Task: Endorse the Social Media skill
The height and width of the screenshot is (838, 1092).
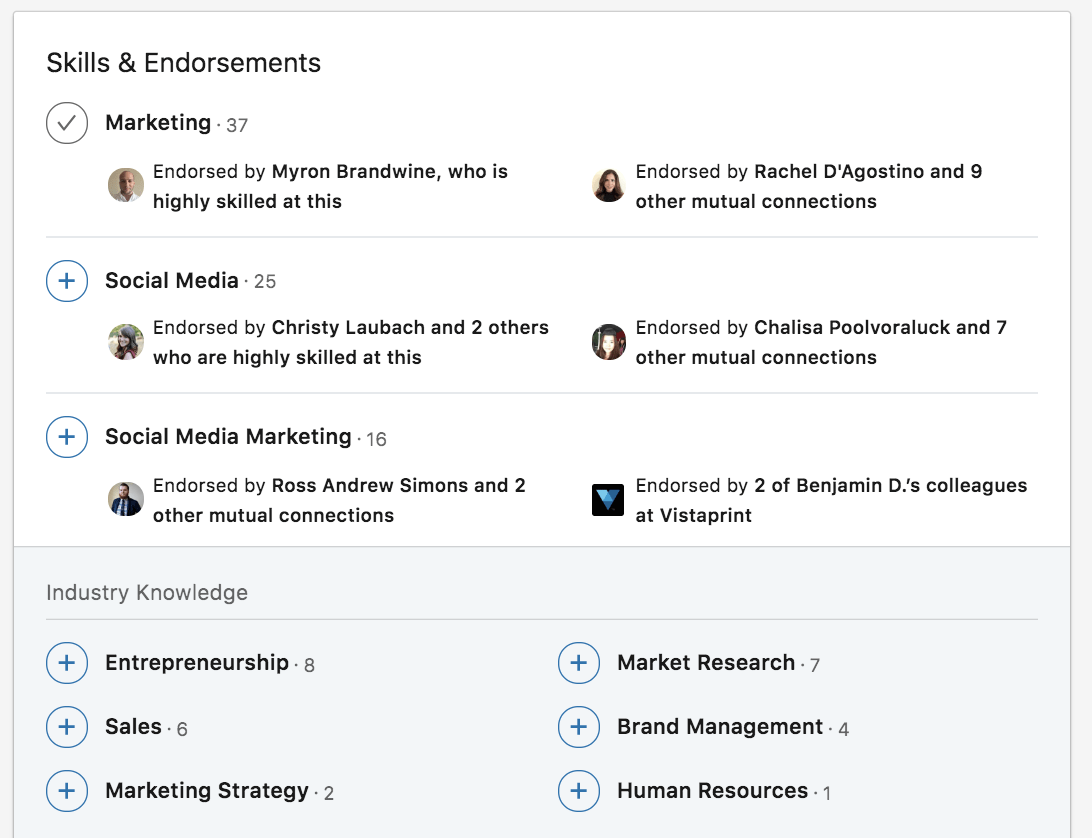Action: pos(67,281)
